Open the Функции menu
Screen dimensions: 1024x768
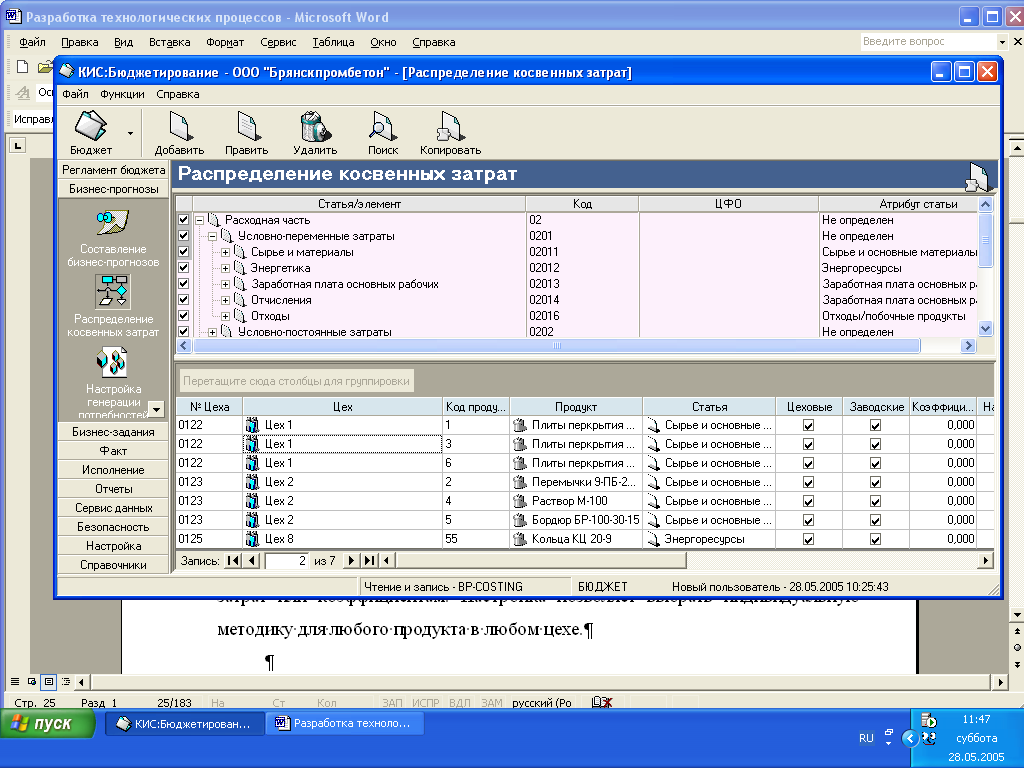click(x=122, y=94)
